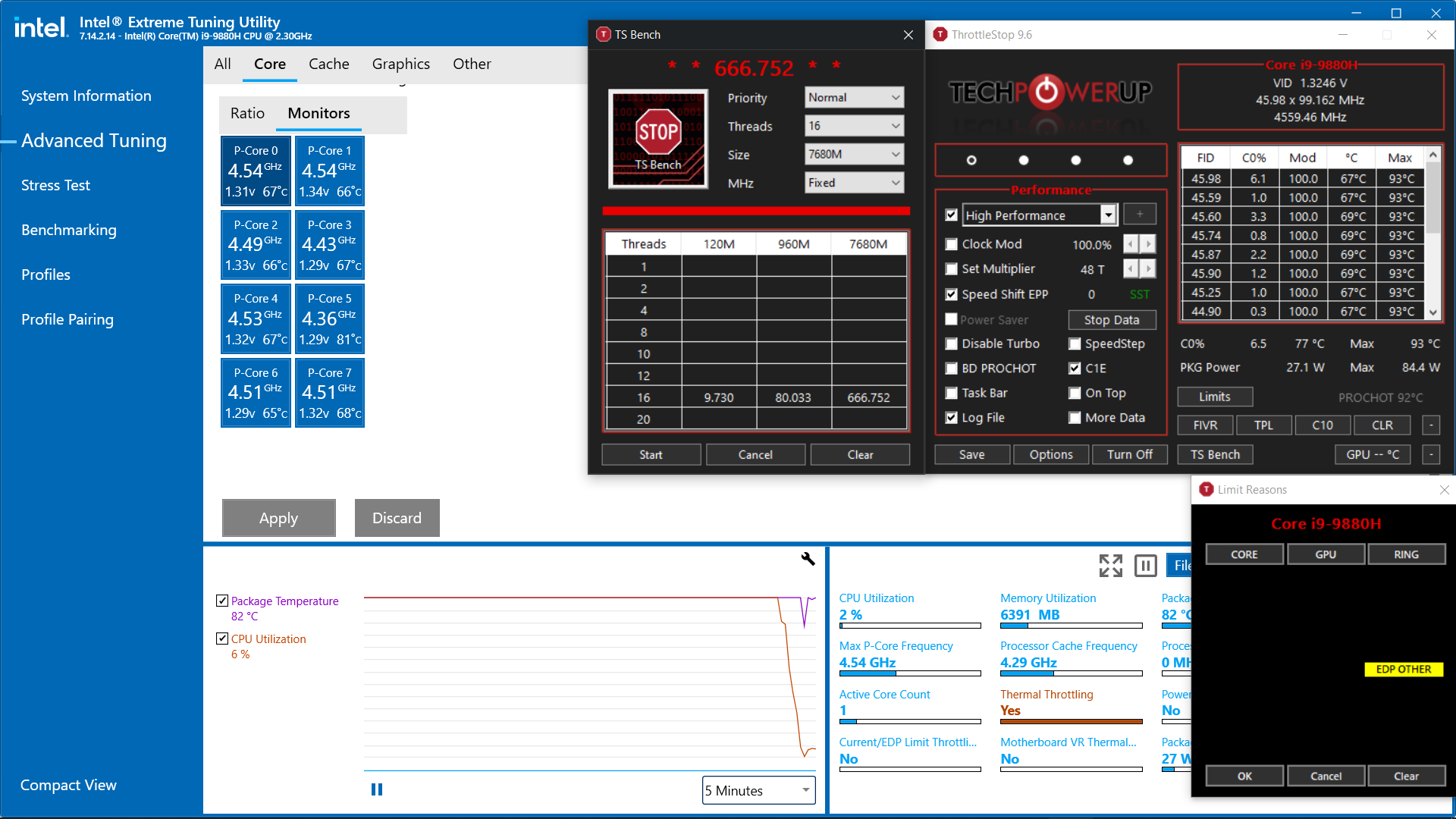Click the Limit Reasons title bar icon
This screenshot has width=1456, height=819.
pyautogui.click(x=1207, y=490)
